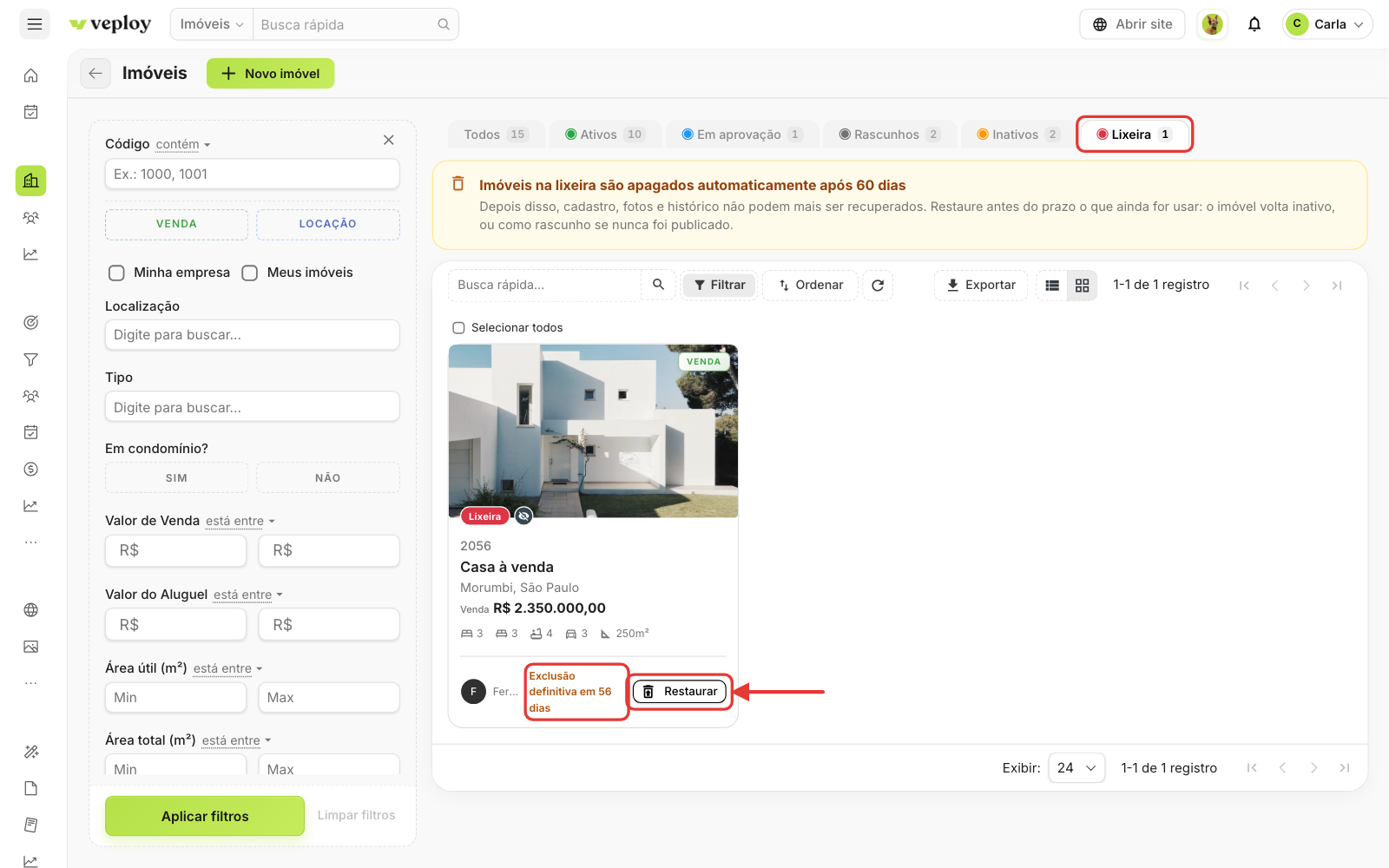1389x868 pixels.
Task: Open the dollar finance sidebar icon
Action: click(31, 469)
